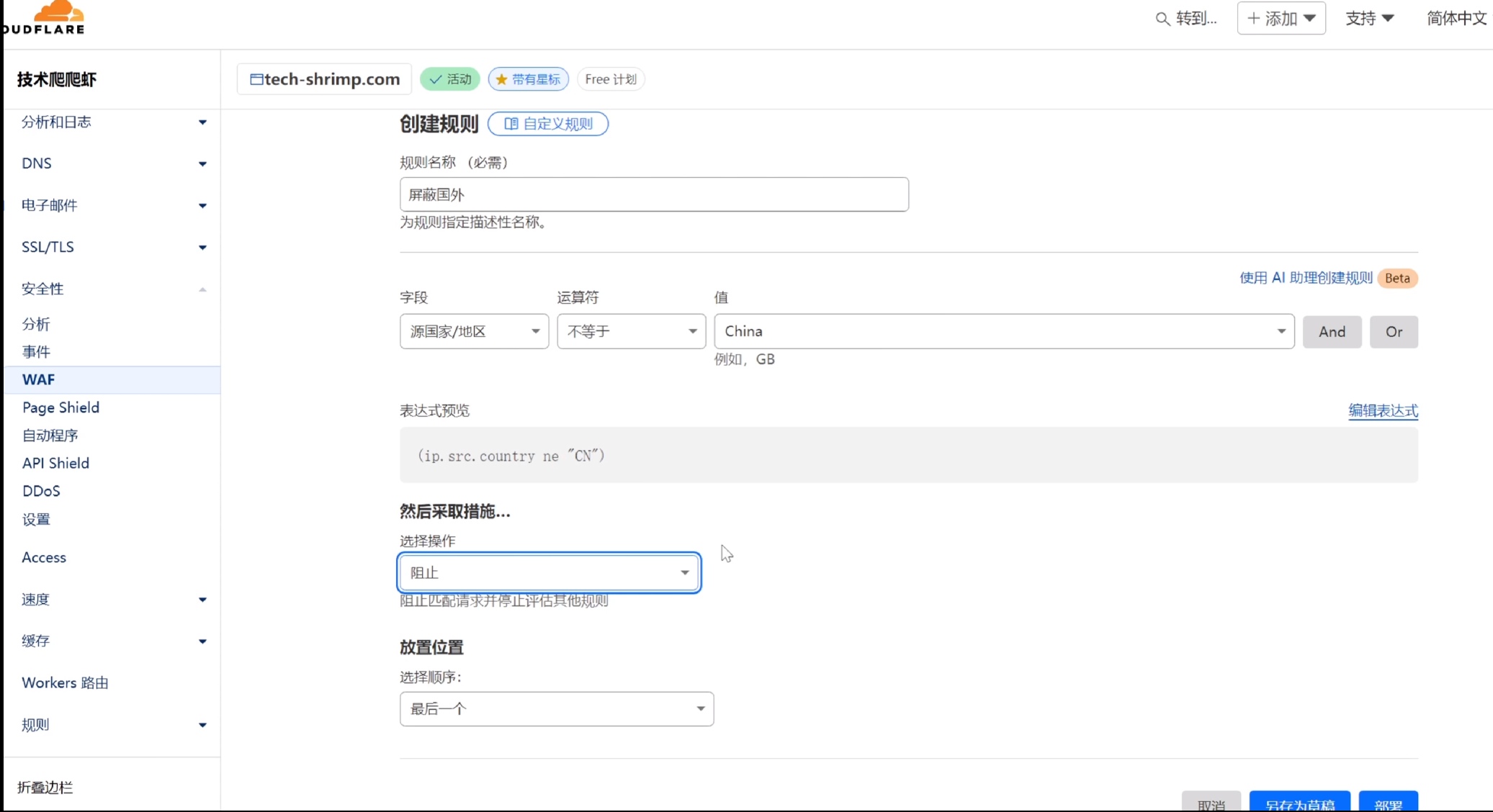Open the 支持 support menu
This screenshot has height=812, width=1493.
pyautogui.click(x=1369, y=18)
